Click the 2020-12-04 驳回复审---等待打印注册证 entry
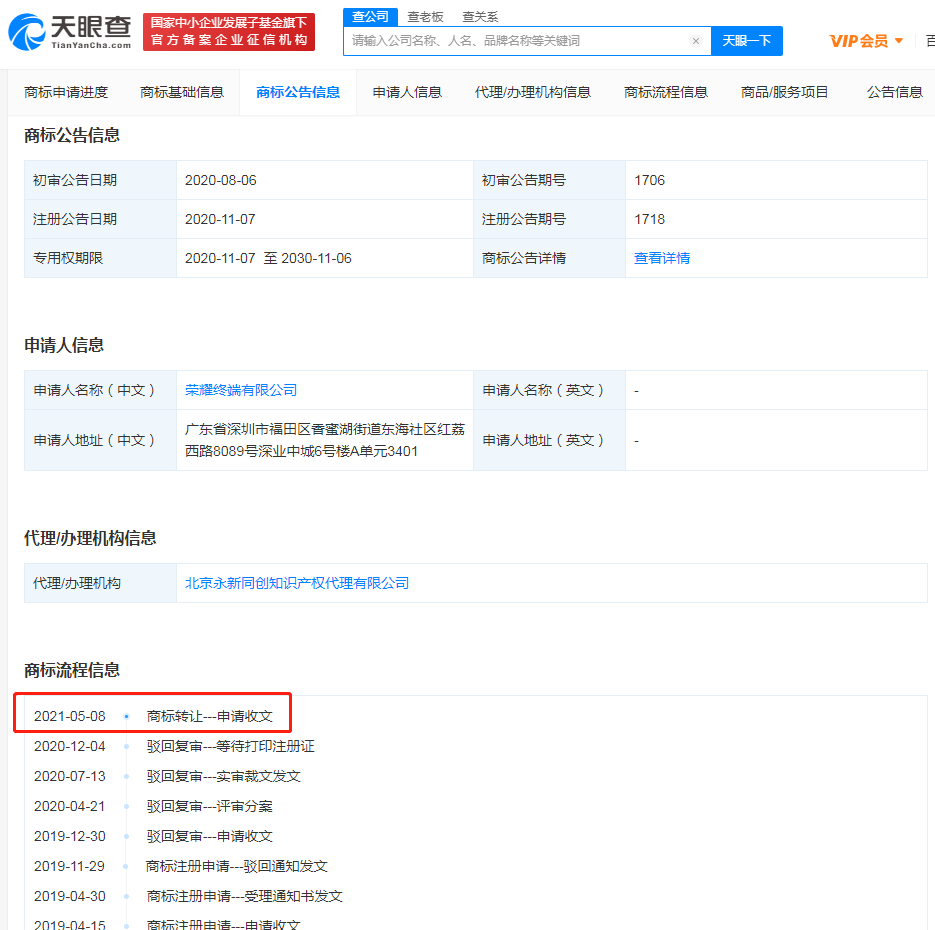Screen dimensions: 935x930 174,746
